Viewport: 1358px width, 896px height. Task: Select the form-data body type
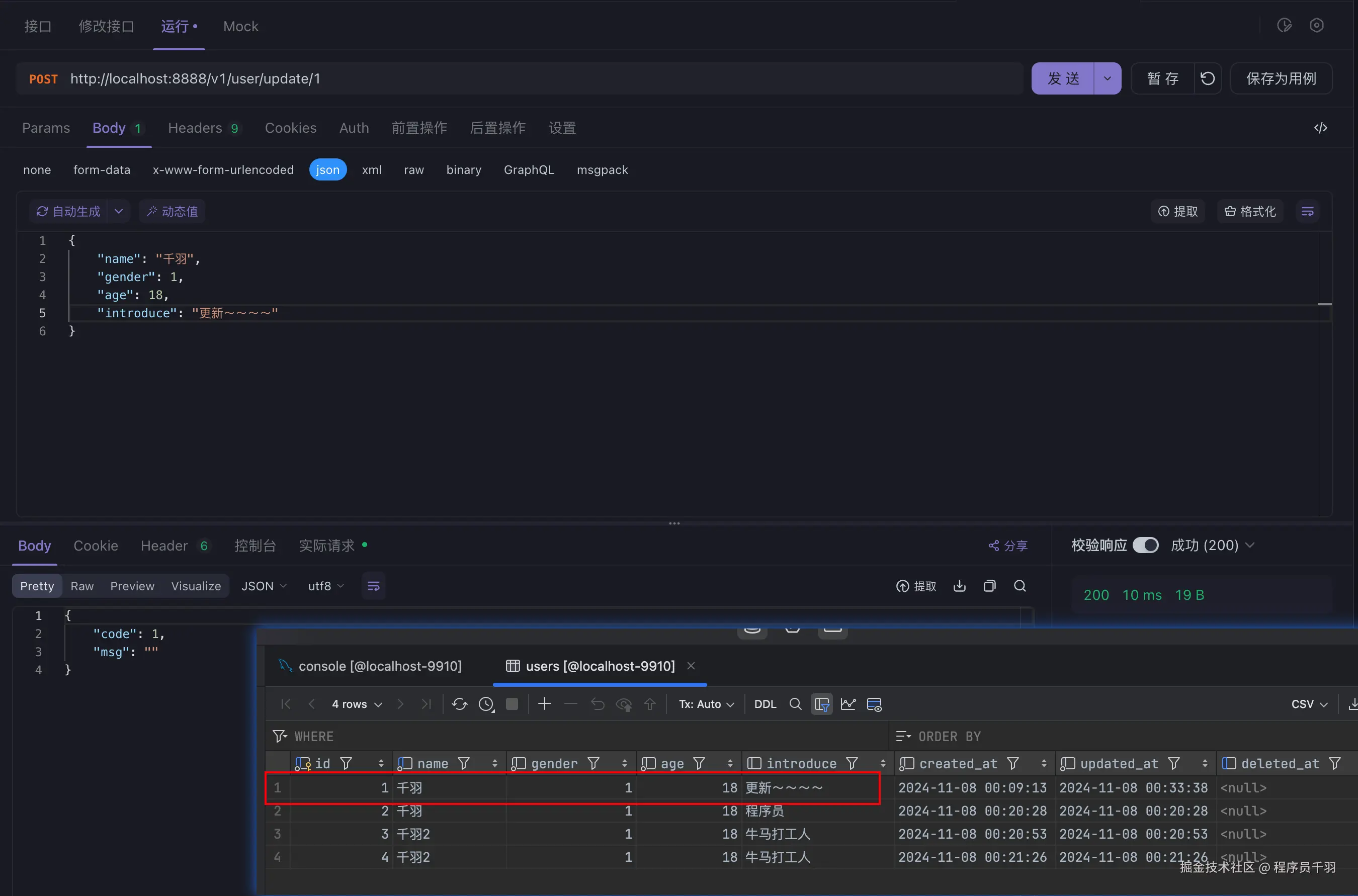tap(102, 170)
